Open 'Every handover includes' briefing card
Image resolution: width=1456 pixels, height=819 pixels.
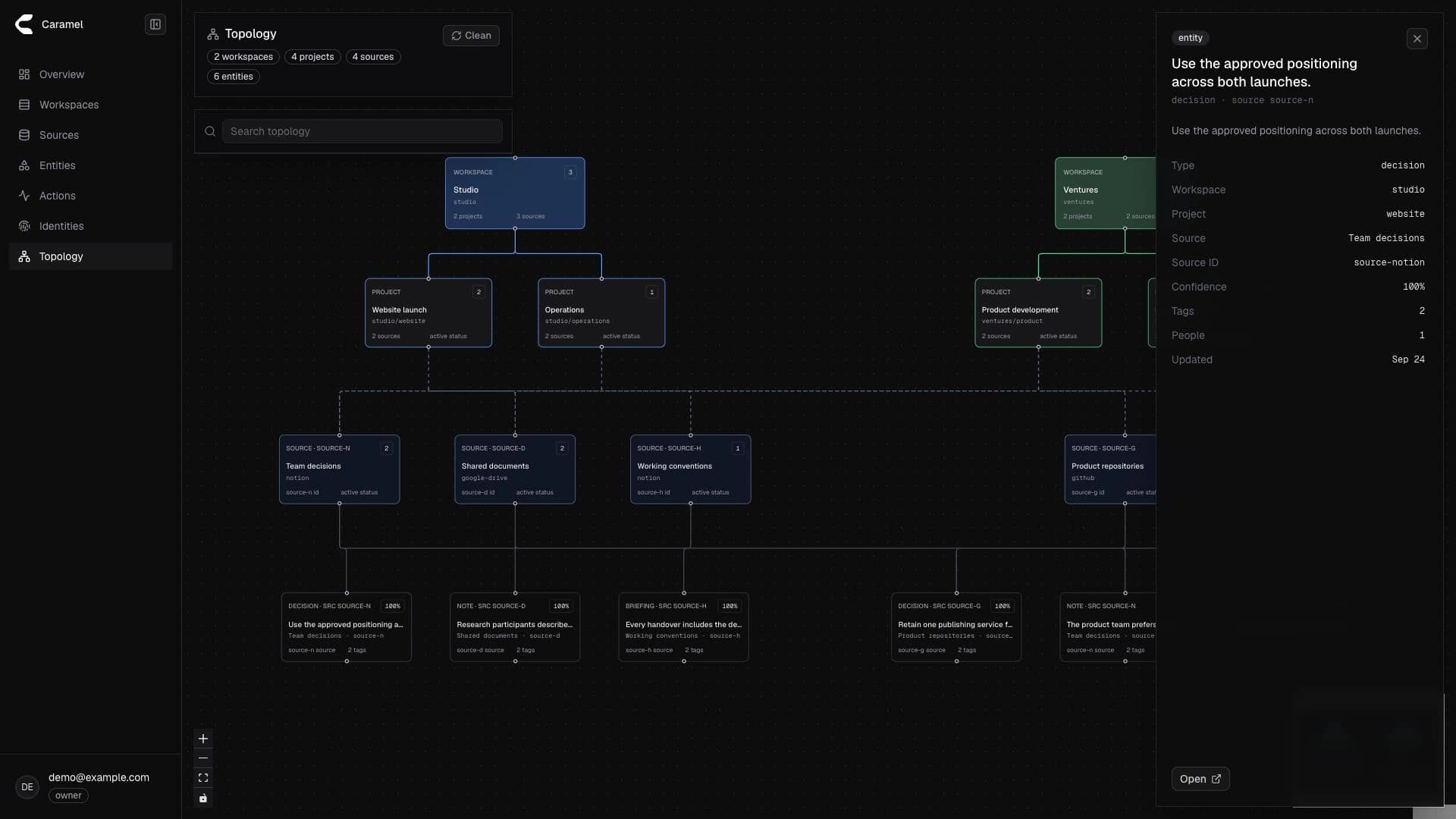[684, 627]
